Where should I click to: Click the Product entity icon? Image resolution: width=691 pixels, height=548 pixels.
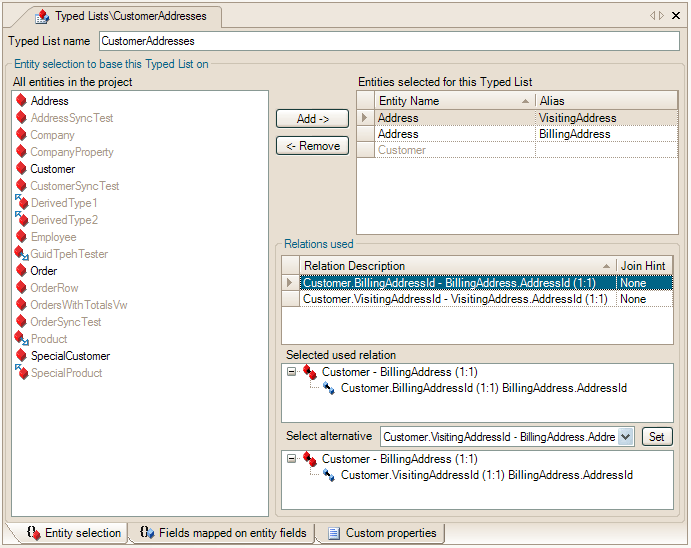[21, 339]
